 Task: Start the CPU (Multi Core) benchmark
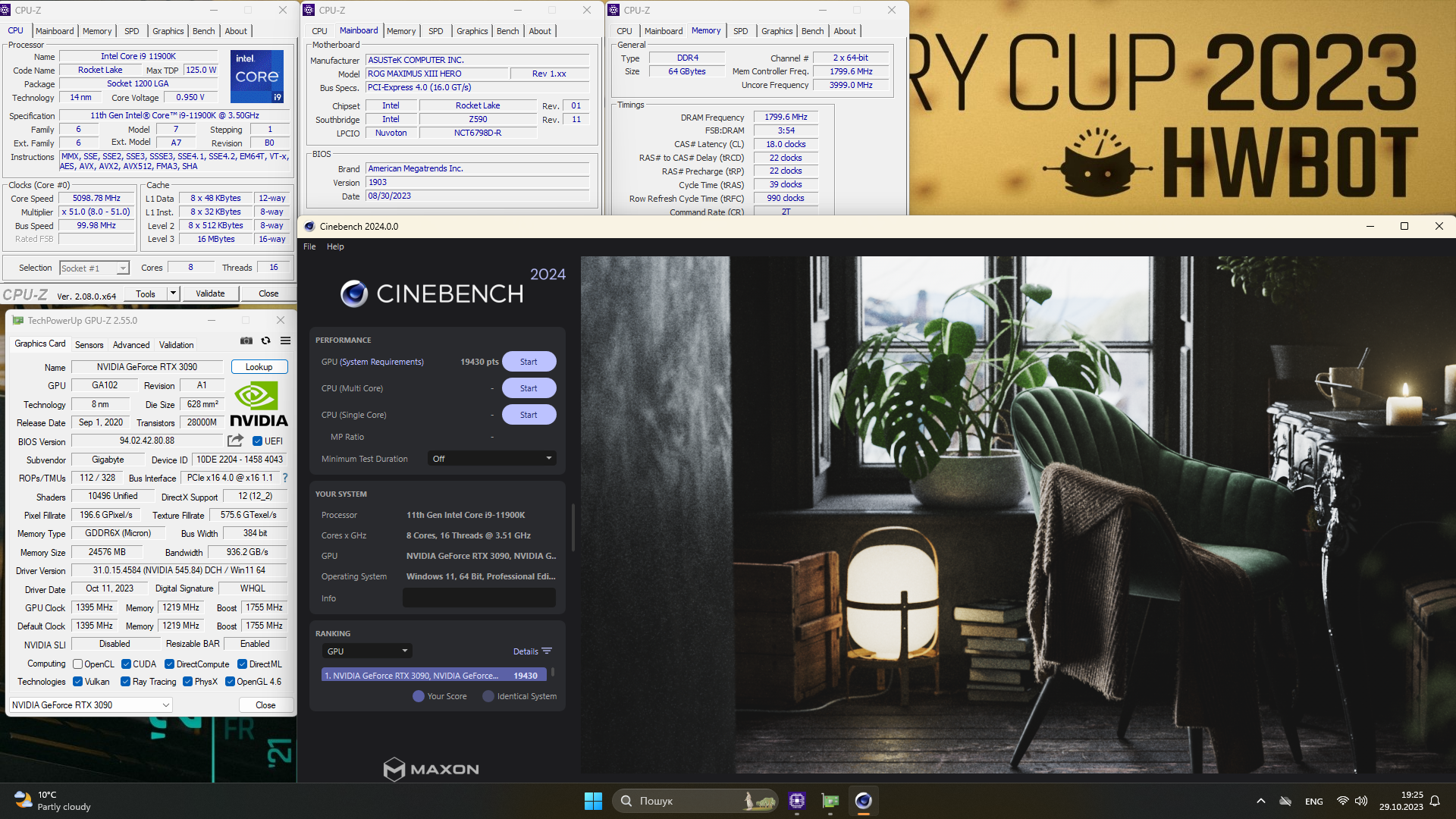click(x=529, y=388)
